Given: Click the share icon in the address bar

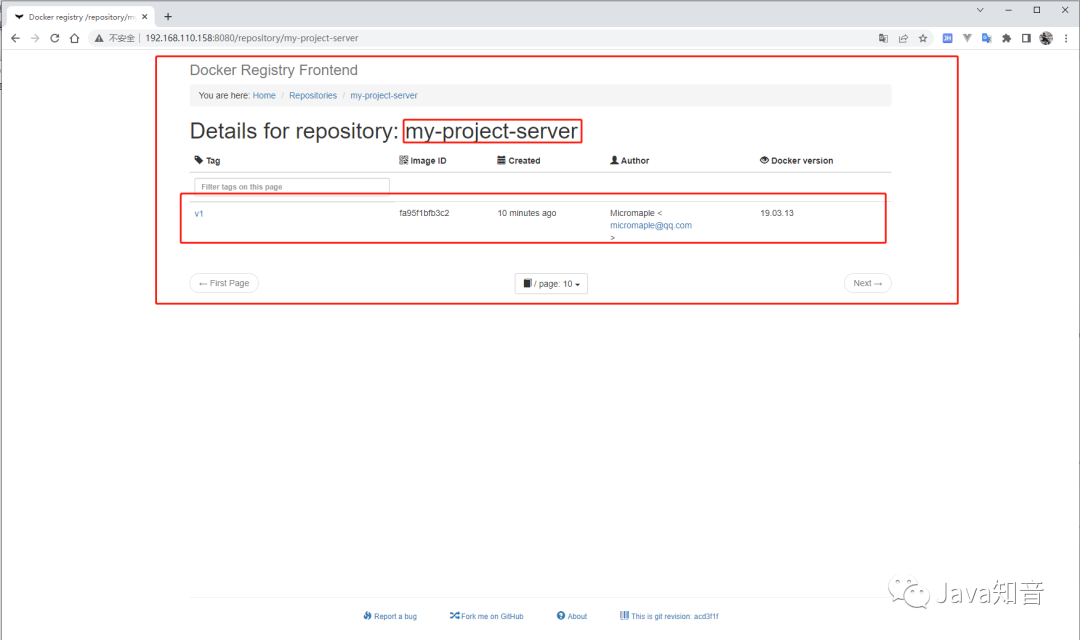Looking at the screenshot, I should click(x=903, y=38).
